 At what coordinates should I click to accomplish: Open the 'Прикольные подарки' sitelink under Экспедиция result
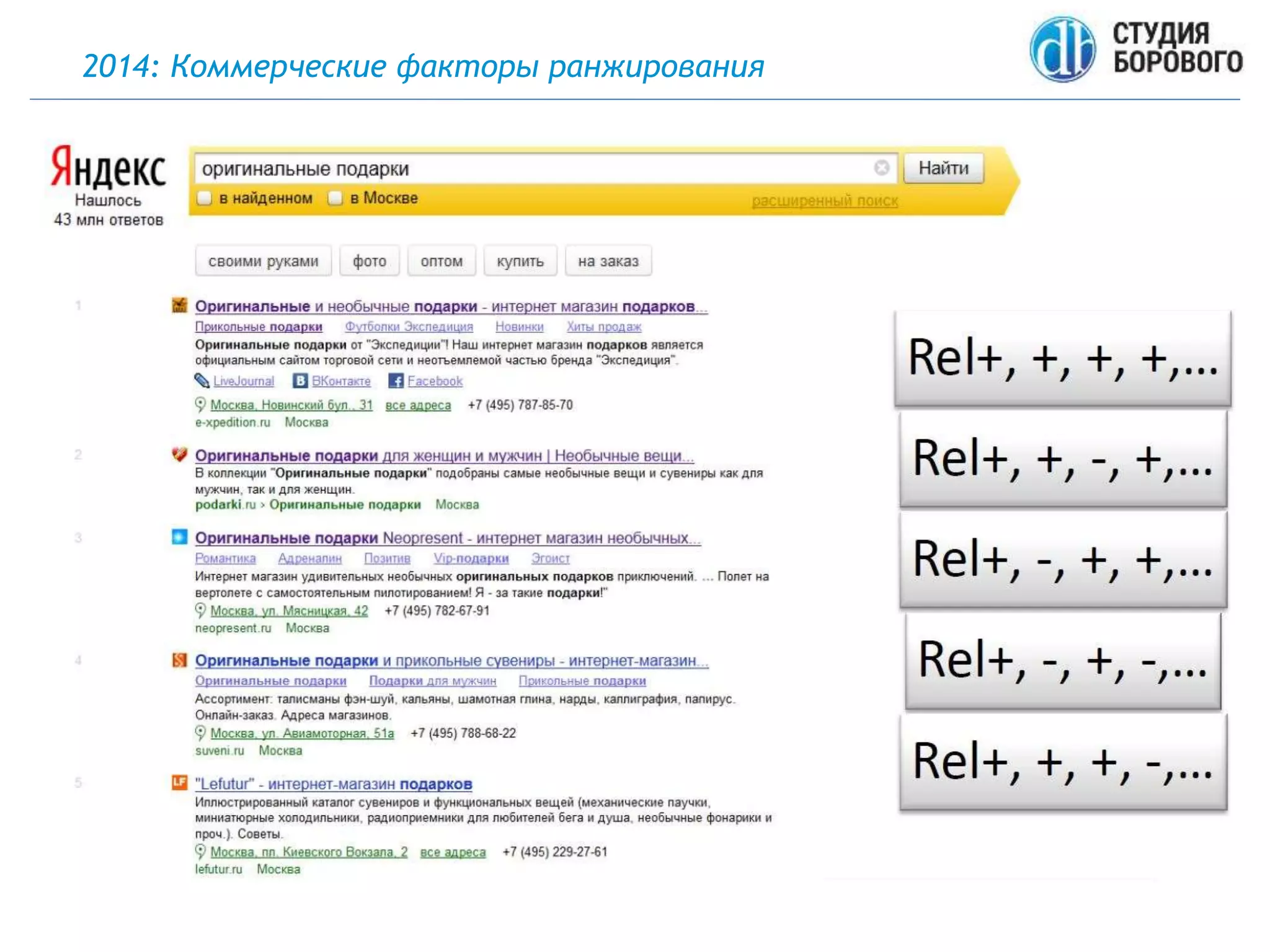coord(259,327)
